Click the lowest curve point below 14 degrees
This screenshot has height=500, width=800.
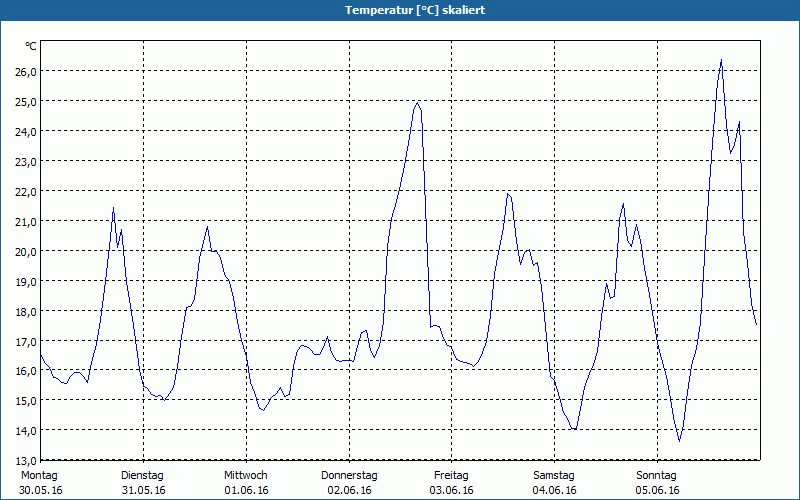click(680, 440)
